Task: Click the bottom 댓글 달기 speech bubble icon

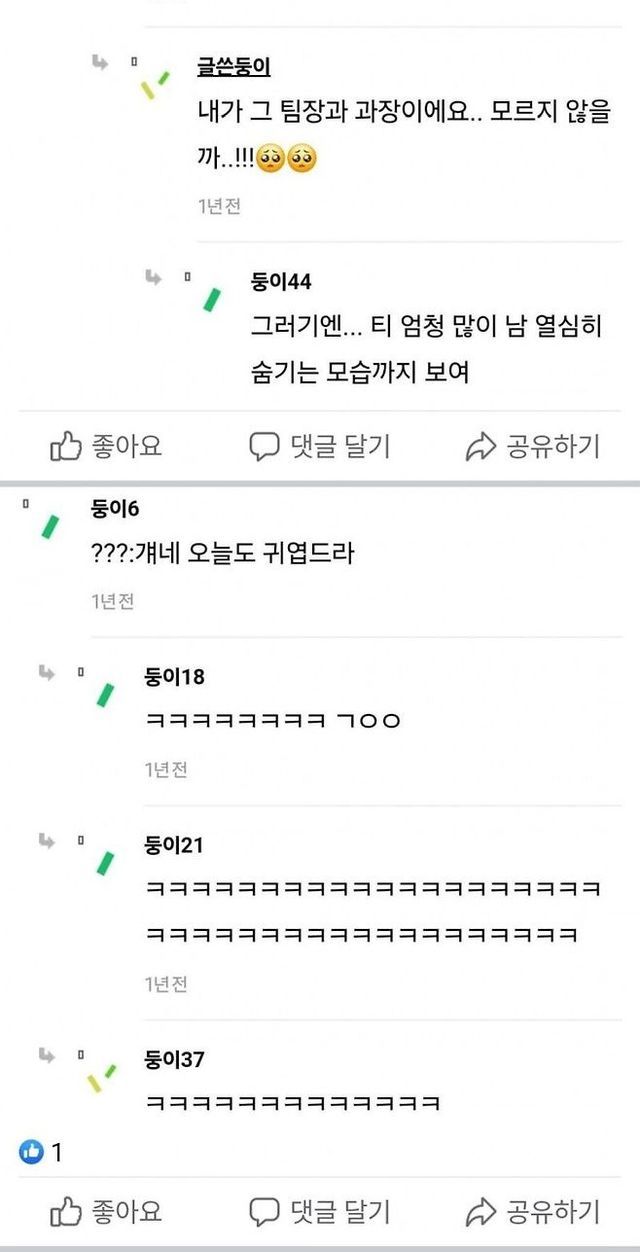Action: (x=264, y=1212)
